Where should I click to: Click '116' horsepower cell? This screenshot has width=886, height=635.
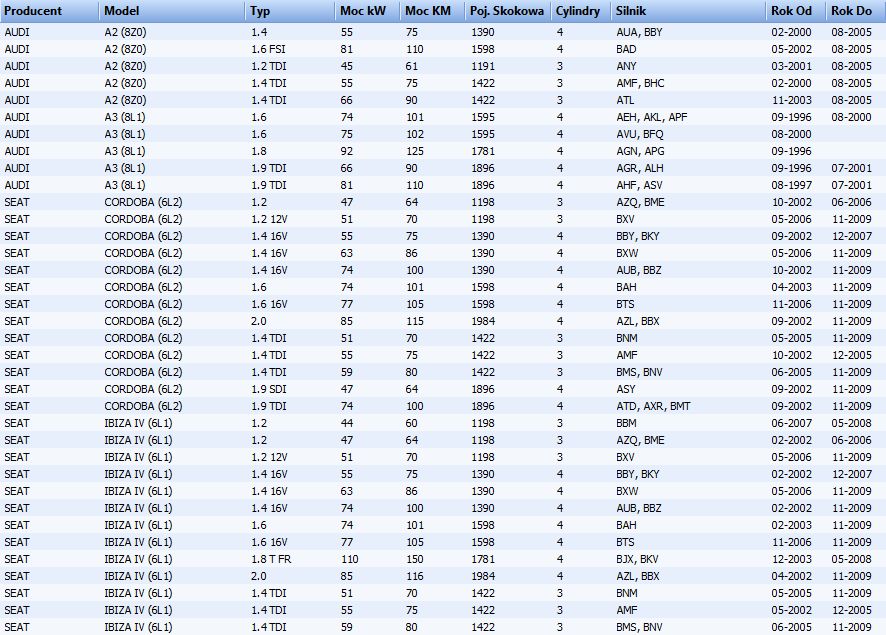pos(415,576)
